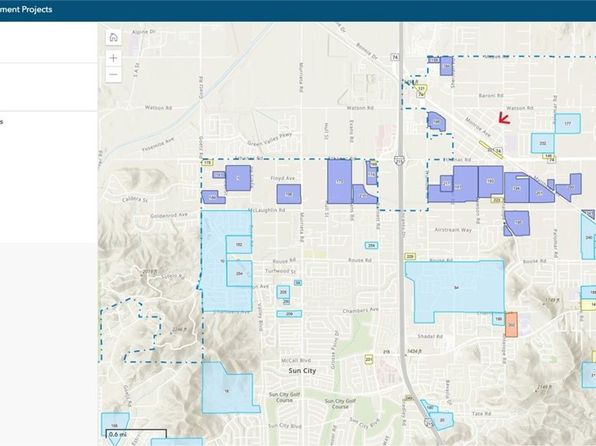Click the McCall Blvd street label
Image resolution: width=596 pixels, height=446 pixels.
[296, 360]
